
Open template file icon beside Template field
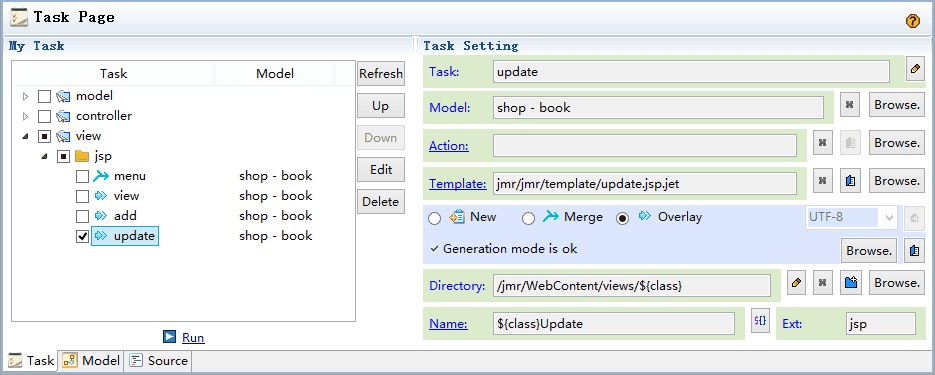pos(851,181)
